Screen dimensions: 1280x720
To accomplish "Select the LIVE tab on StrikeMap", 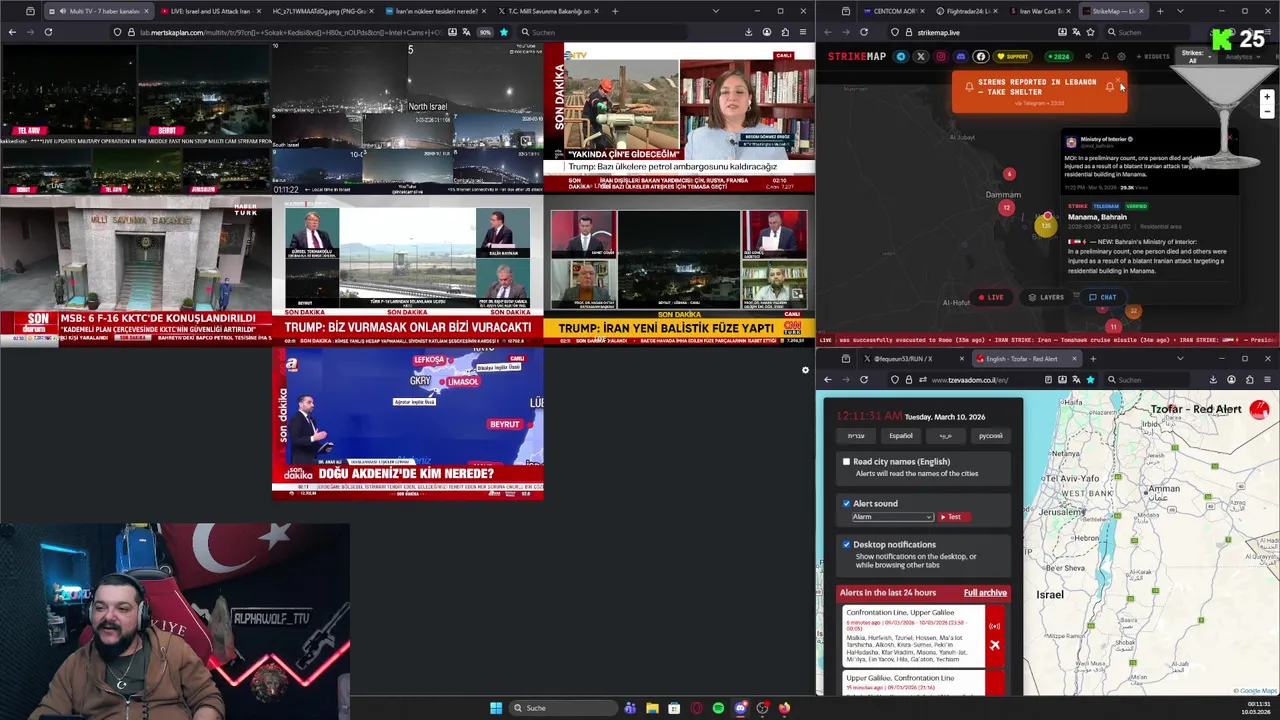I will [x=990, y=297].
